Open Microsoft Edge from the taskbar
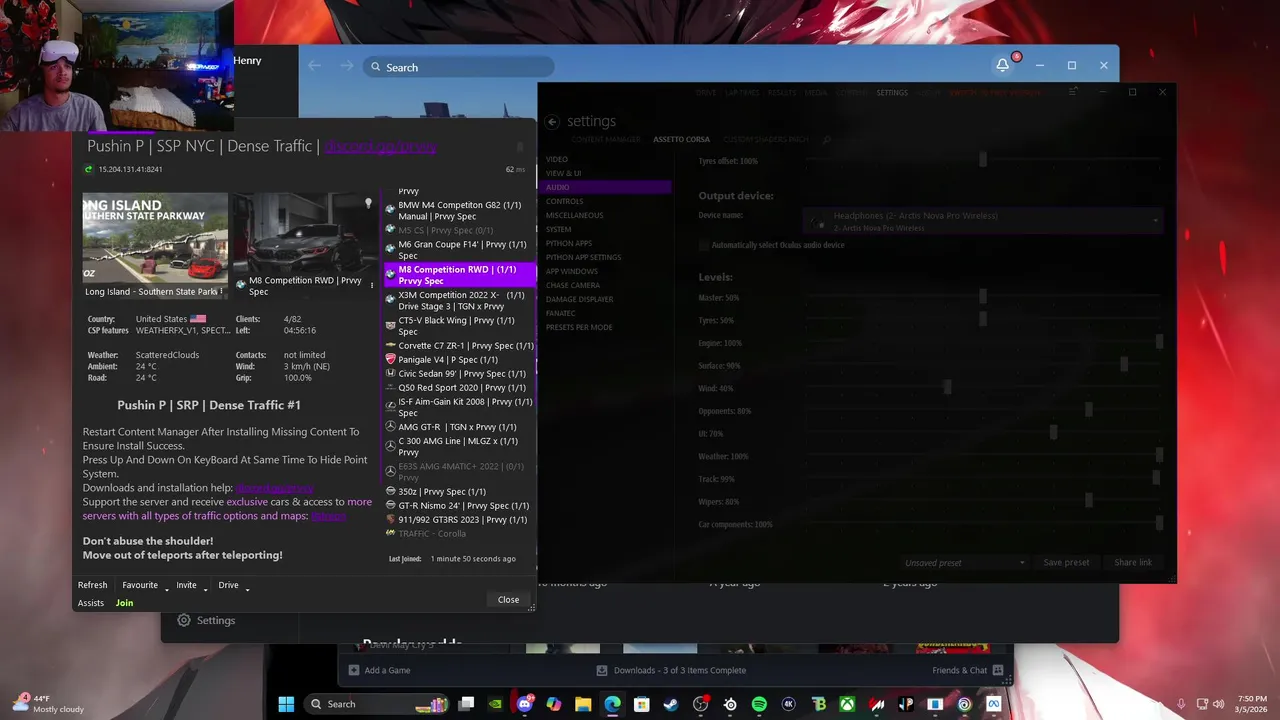The image size is (1280, 720). 612,704
